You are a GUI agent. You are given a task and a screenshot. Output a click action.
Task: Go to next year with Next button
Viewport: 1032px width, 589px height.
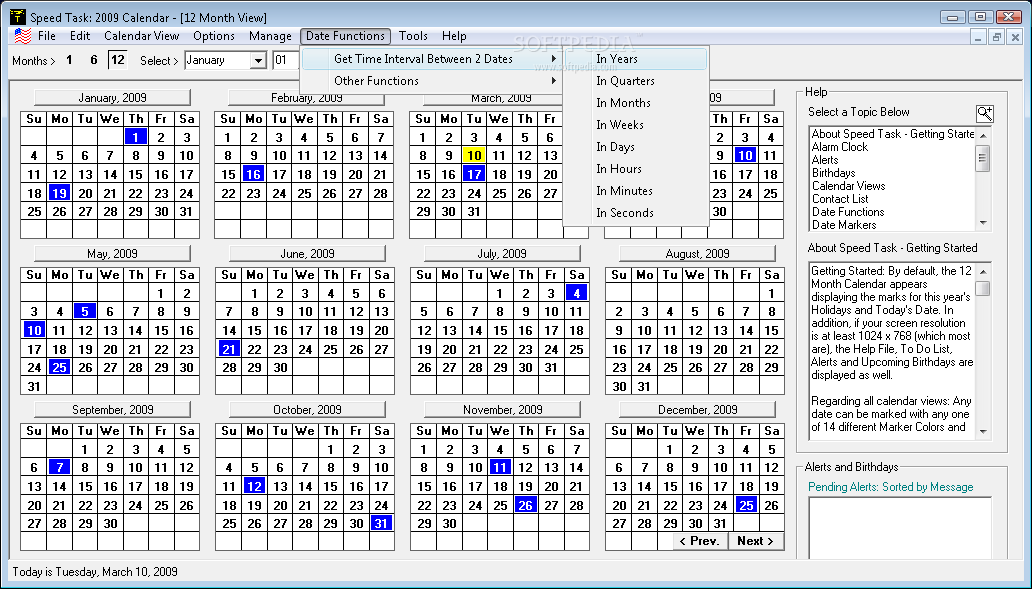pos(756,541)
